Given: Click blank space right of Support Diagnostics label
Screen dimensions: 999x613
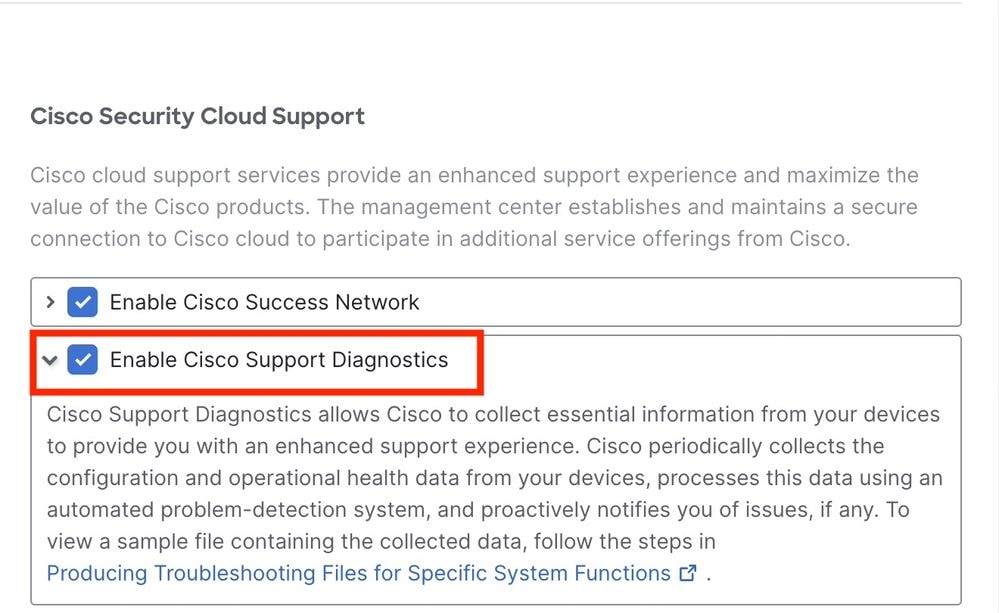Looking at the screenshot, I should [x=720, y=360].
